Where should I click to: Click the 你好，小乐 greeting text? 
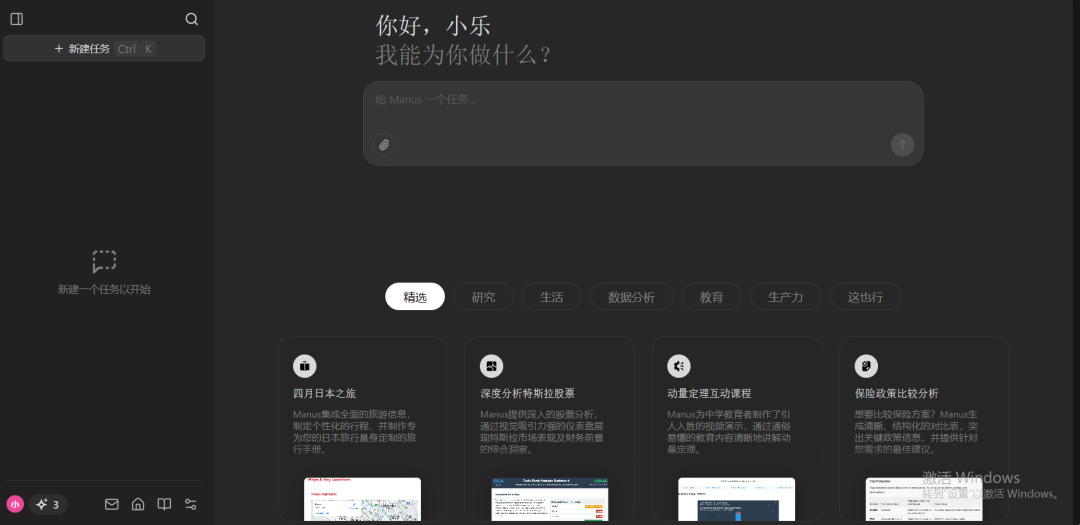(x=433, y=25)
